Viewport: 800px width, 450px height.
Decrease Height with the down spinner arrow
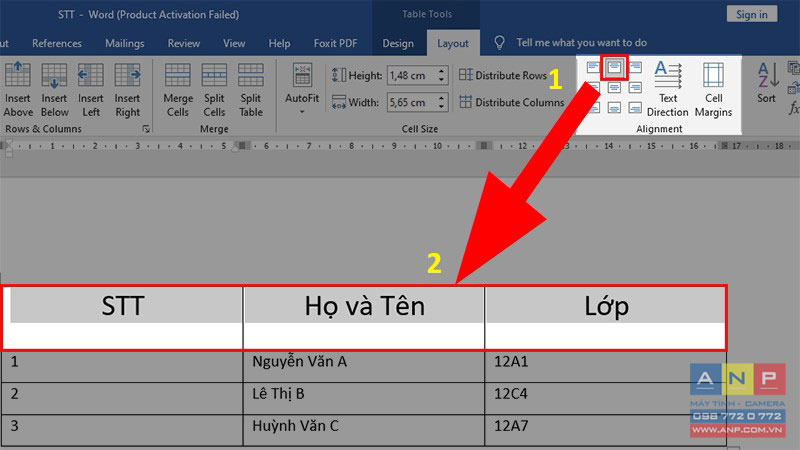coord(442,80)
